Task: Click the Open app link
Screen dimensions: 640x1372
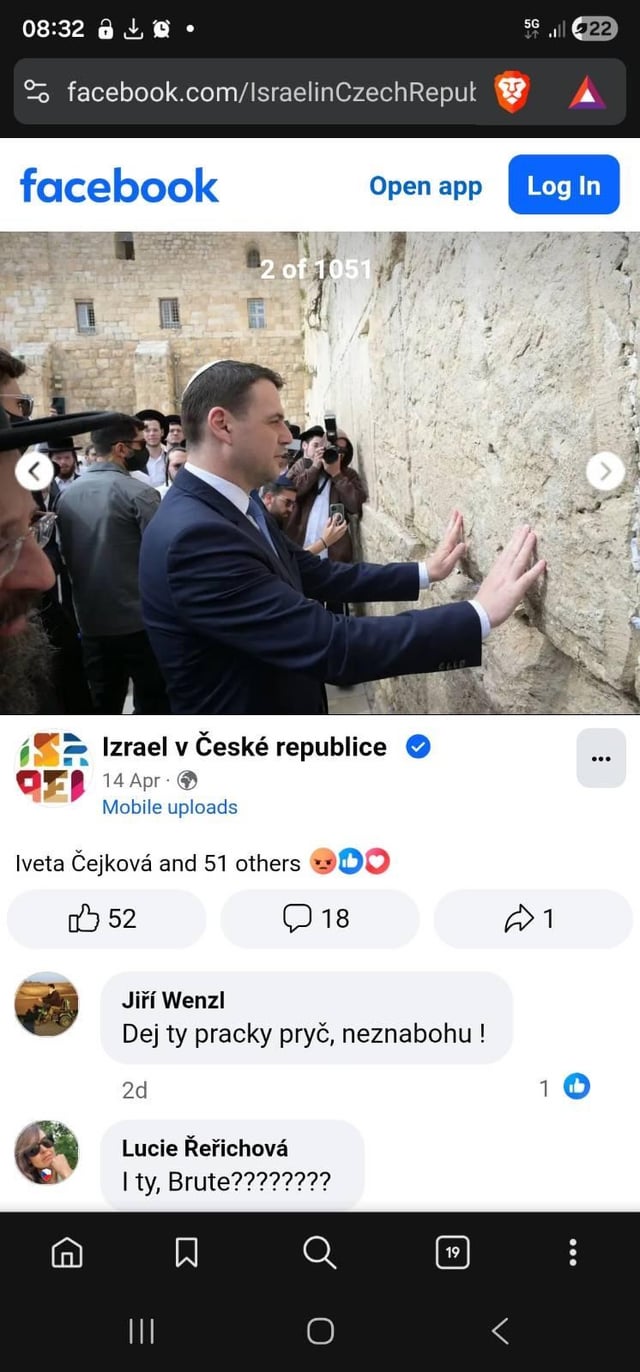Action: tap(425, 186)
